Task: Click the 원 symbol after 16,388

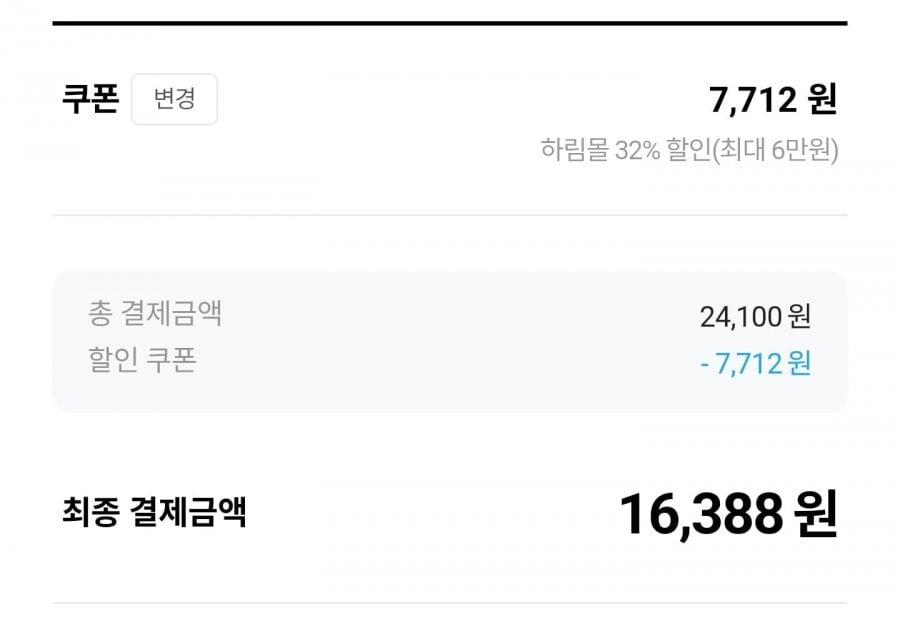Action: point(816,515)
